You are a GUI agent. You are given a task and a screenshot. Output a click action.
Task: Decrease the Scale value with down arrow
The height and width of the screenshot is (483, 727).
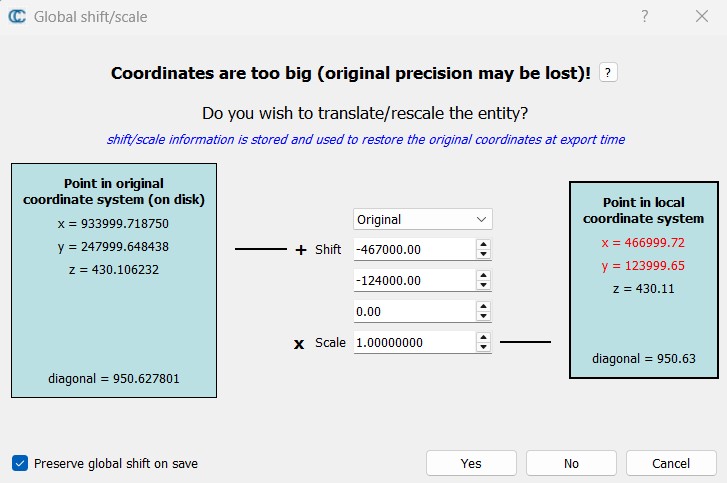click(484, 347)
